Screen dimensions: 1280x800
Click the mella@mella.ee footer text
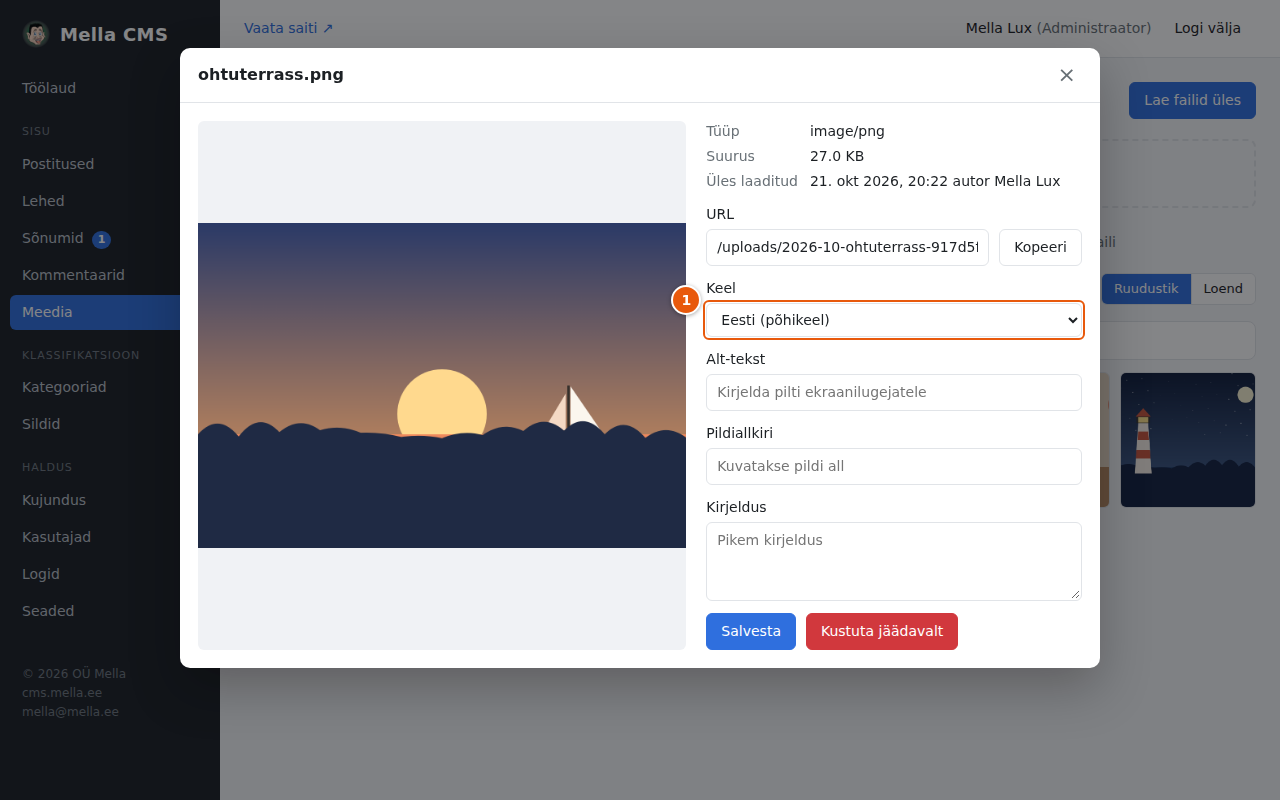[x=70, y=712]
